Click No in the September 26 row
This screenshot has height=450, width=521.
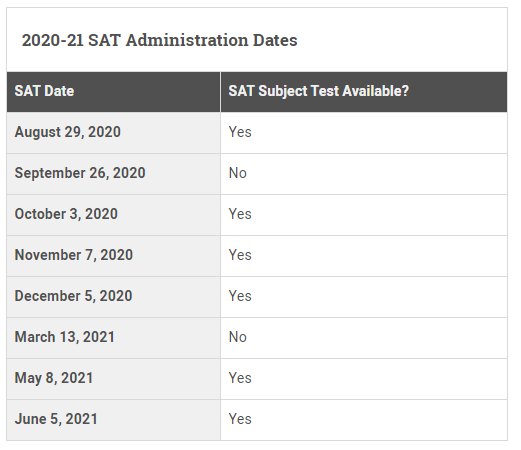238,173
